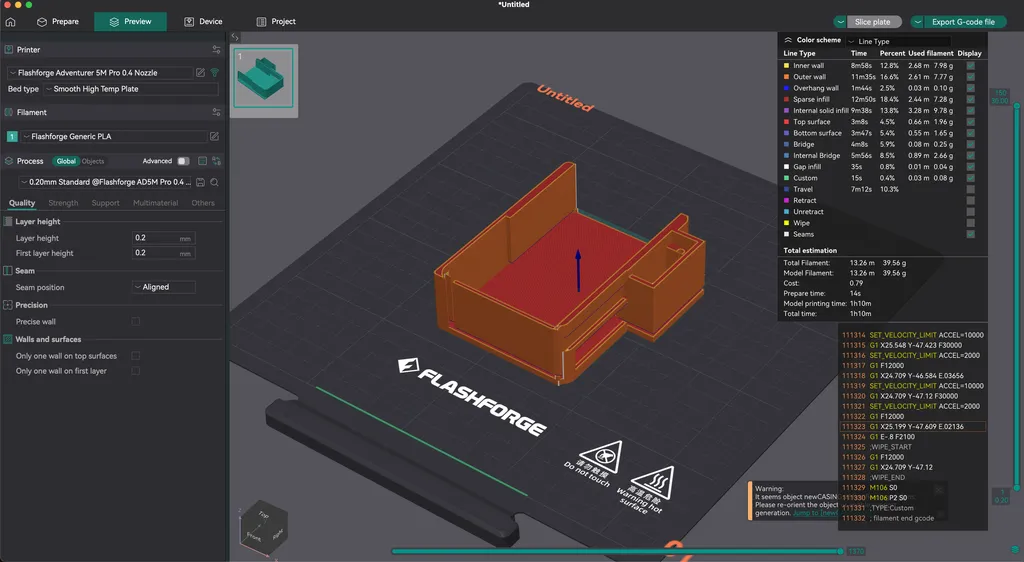1024x562 pixels.
Task: Open Slice plate dropdown arrow
Action: pos(840,22)
